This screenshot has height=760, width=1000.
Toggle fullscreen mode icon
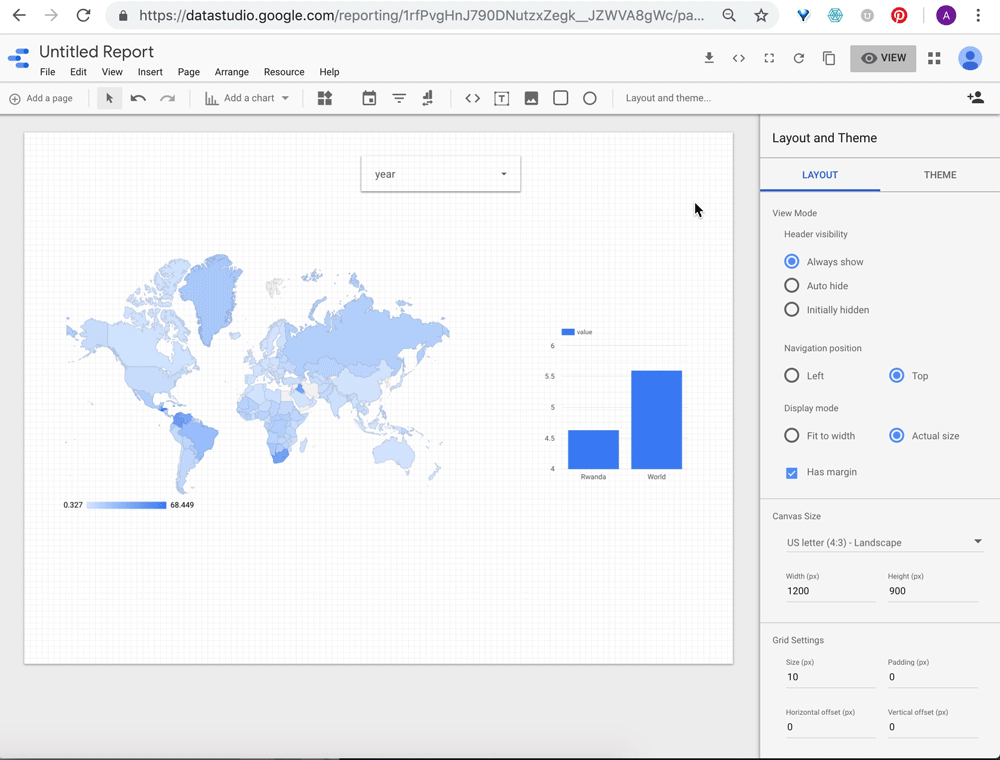coord(769,58)
